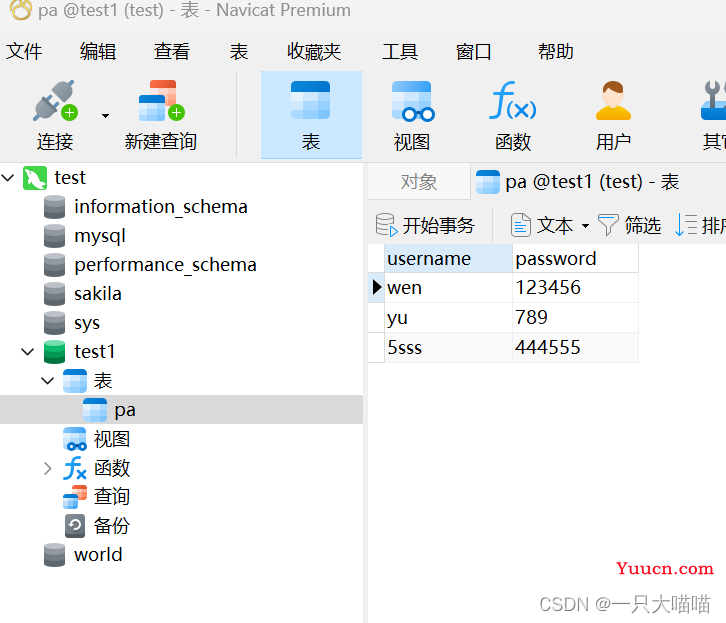The image size is (726, 623).
Task: Open the Function (函数) f(x) toolbar icon
Action: (x=513, y=100)
